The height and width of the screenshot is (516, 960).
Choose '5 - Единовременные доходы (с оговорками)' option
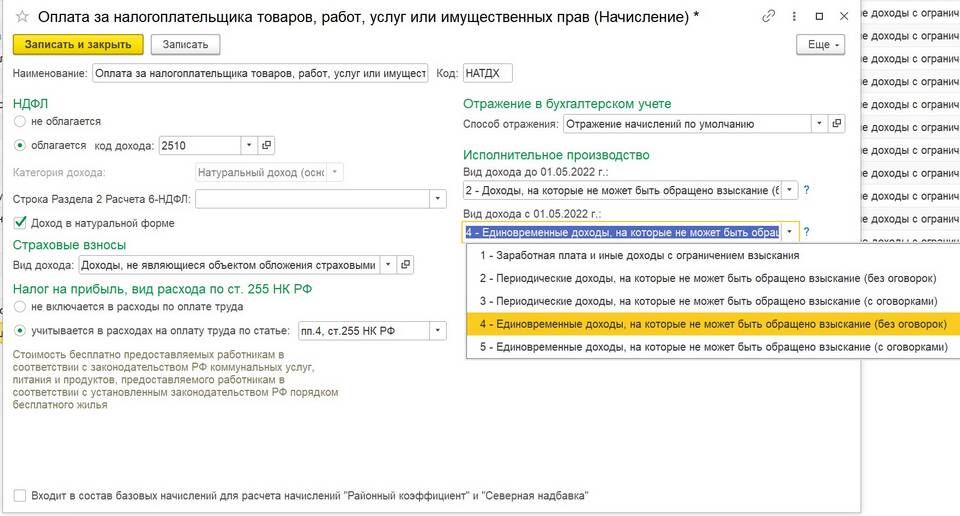[x=712, y=348]
